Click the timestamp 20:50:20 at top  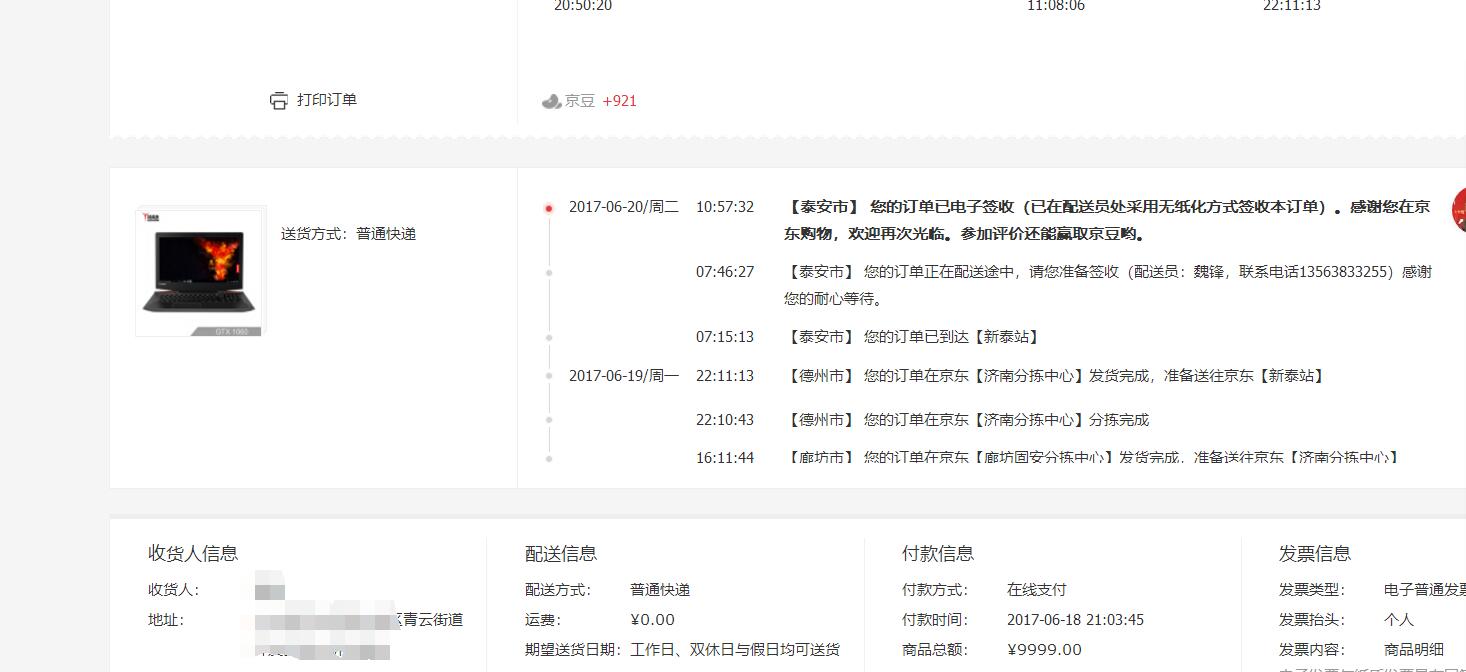[583, 6]
